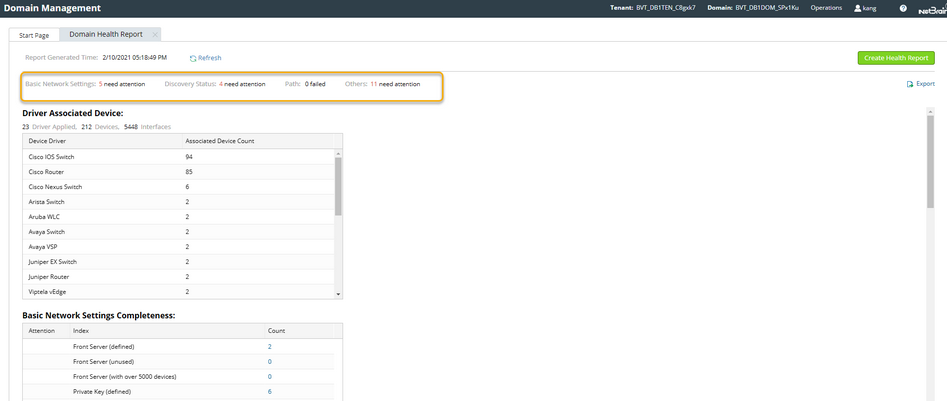Click the Export icon

pyautogui.click(x=910, y=84)
